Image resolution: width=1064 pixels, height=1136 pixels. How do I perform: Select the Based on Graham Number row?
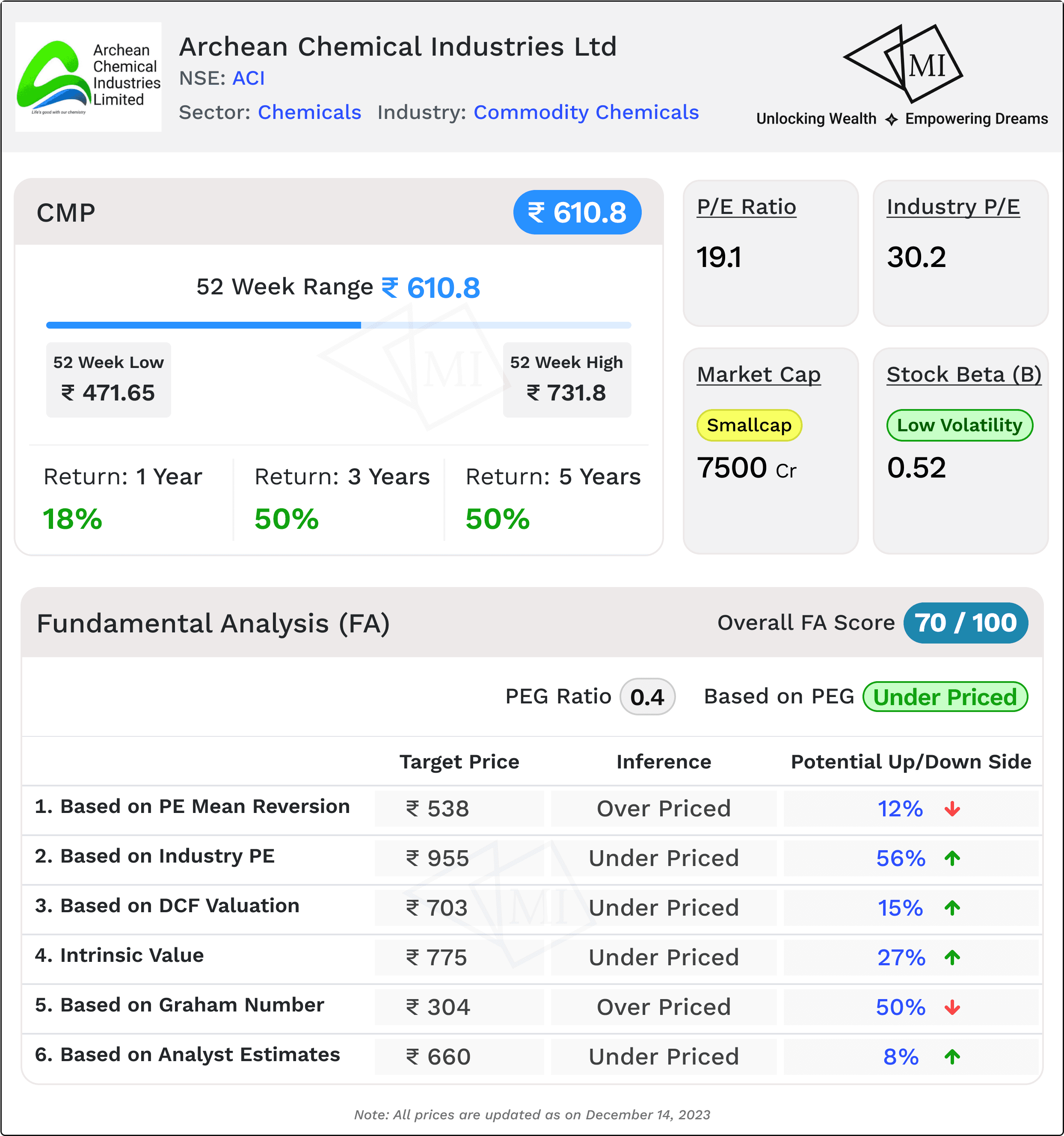tap(532, 1008)
